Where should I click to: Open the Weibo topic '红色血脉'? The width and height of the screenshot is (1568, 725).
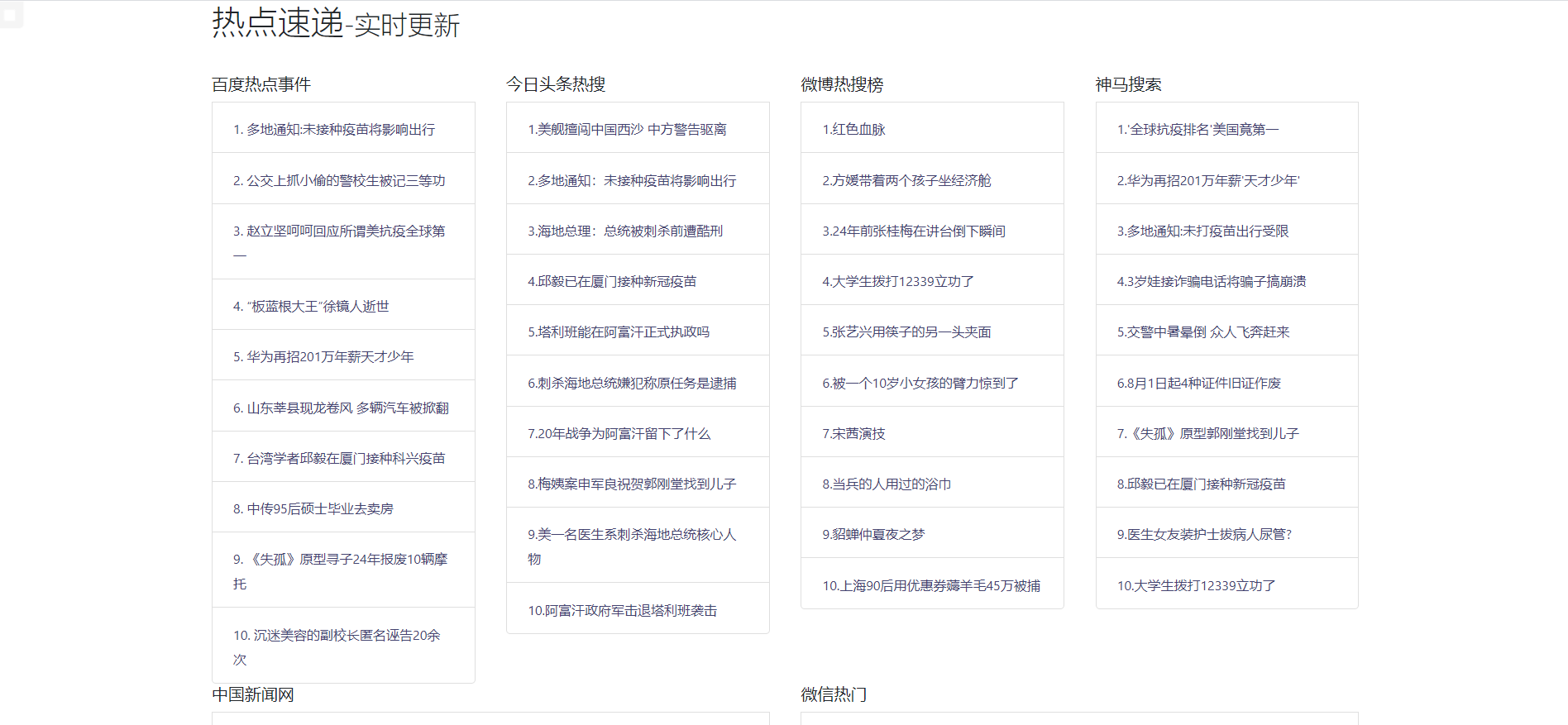pos(853,130)
